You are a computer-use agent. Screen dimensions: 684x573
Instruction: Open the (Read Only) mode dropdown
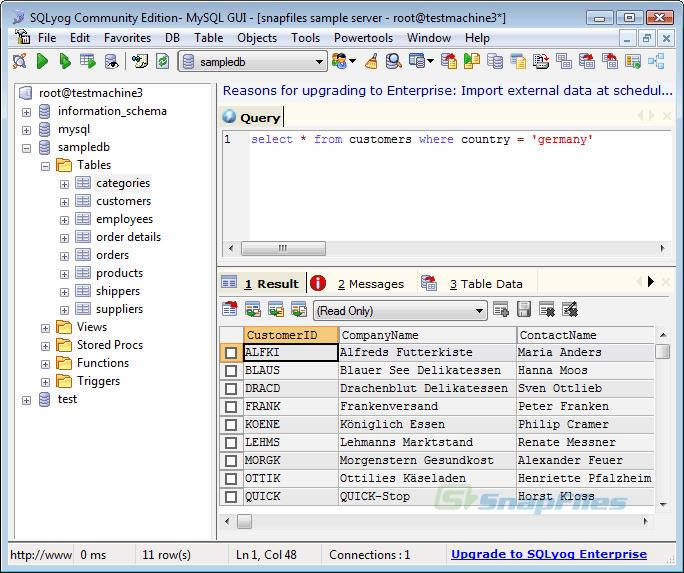(x=400, y=310)
